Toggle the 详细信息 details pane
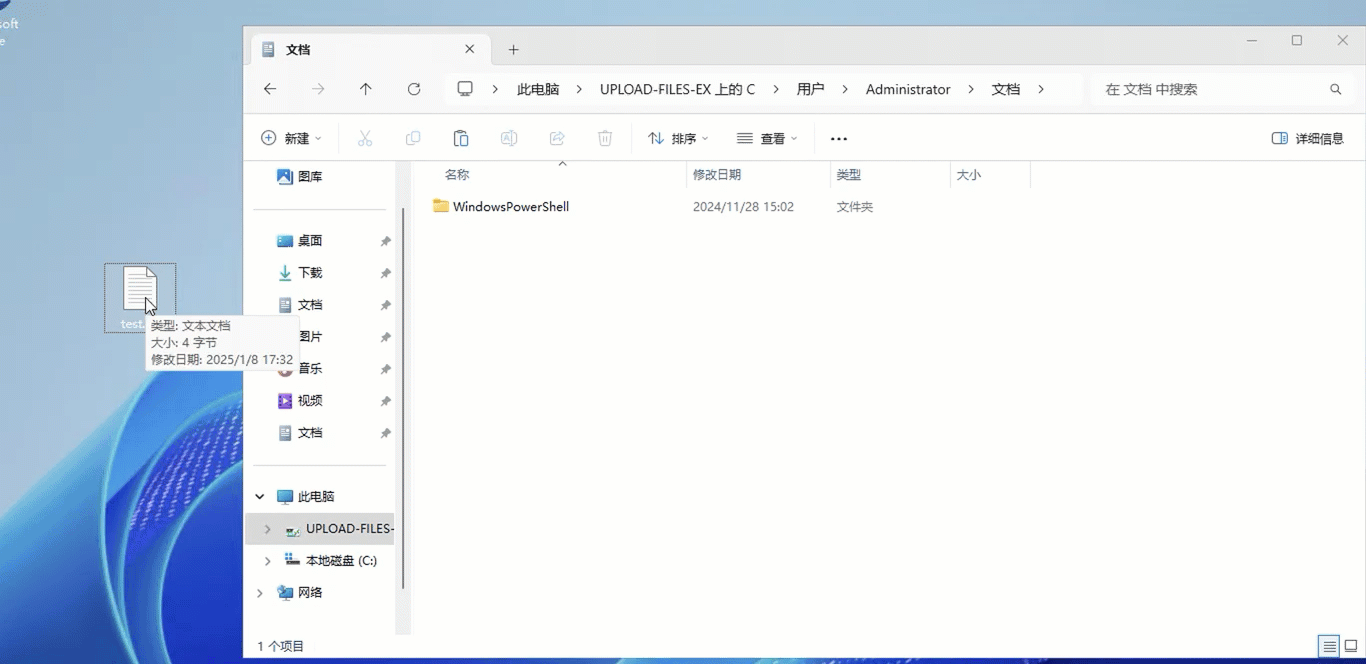Image resolution: width=1366 pixels, height=664 pixels. click(x=1307, y=139)
